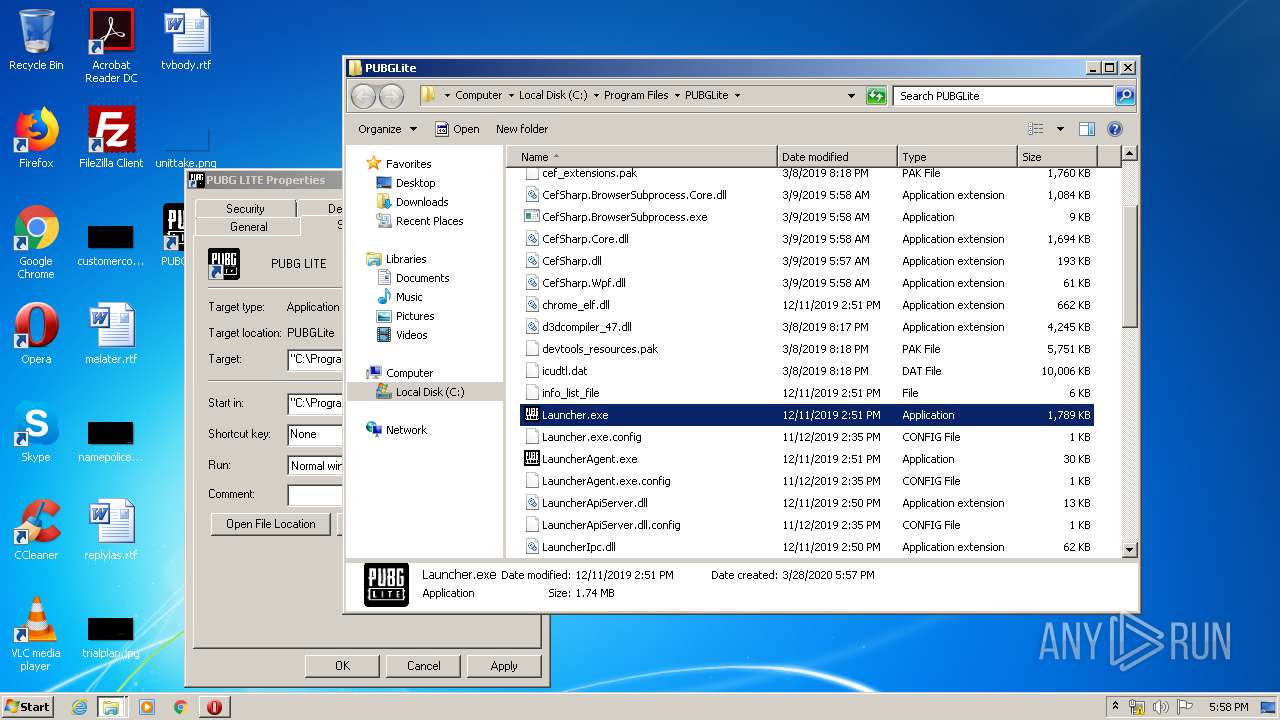1280x720 pixels.
Task: Open the view options dropdown arrow
Action: click(1060, 129)
